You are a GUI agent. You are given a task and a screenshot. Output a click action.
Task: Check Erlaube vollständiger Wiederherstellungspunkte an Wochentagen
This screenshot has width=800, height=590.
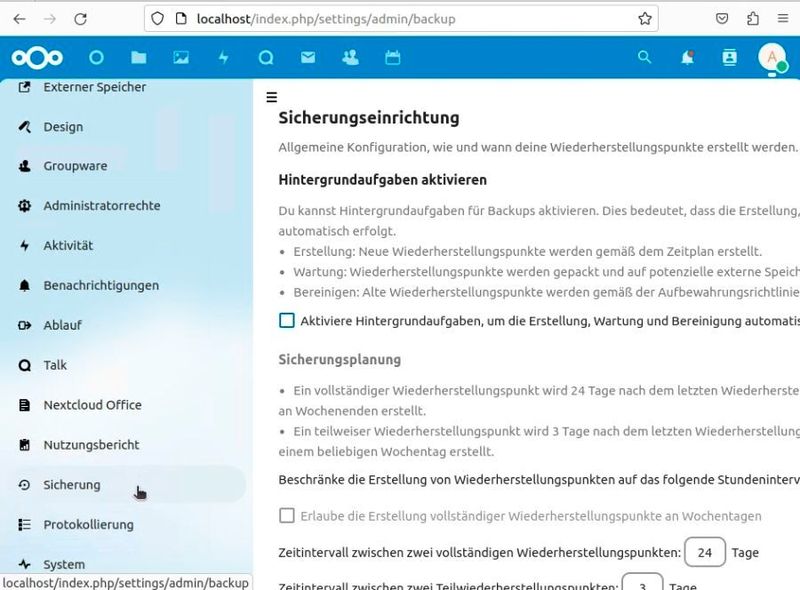pos(287,515)
